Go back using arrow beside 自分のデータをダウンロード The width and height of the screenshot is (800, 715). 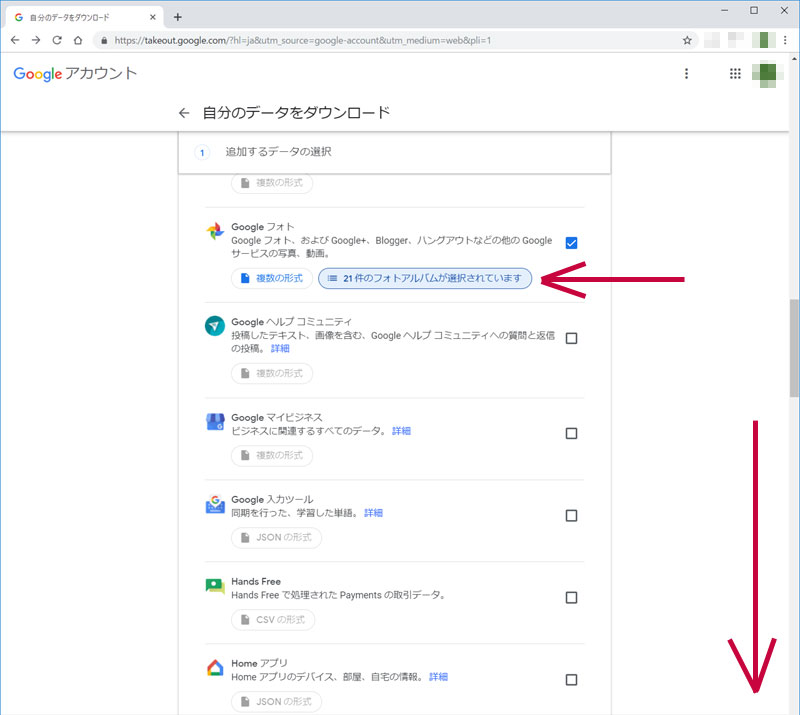pos(183,113)
